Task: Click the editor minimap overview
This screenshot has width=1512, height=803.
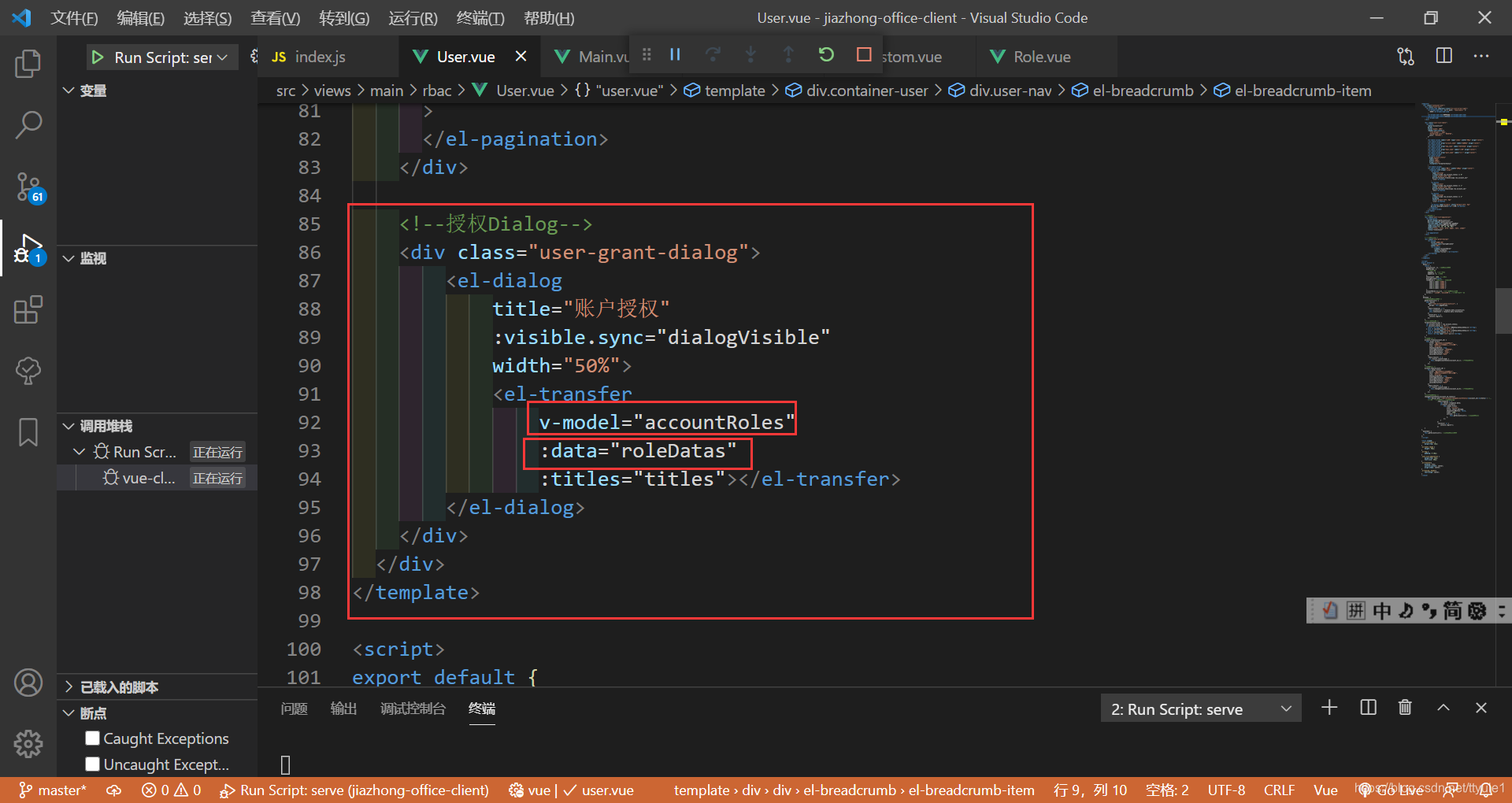Action: (1457, 290)
